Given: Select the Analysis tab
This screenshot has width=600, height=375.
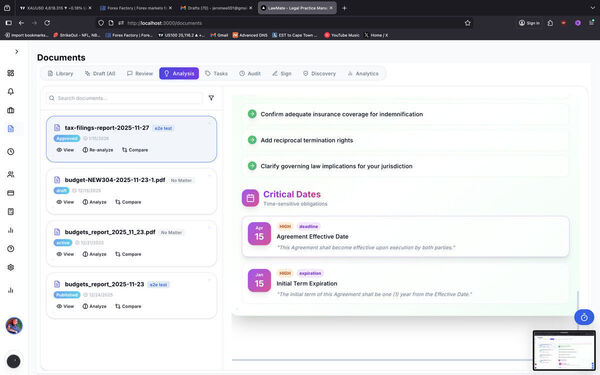Looking at the screenshot, I should [x=179, y=73].
